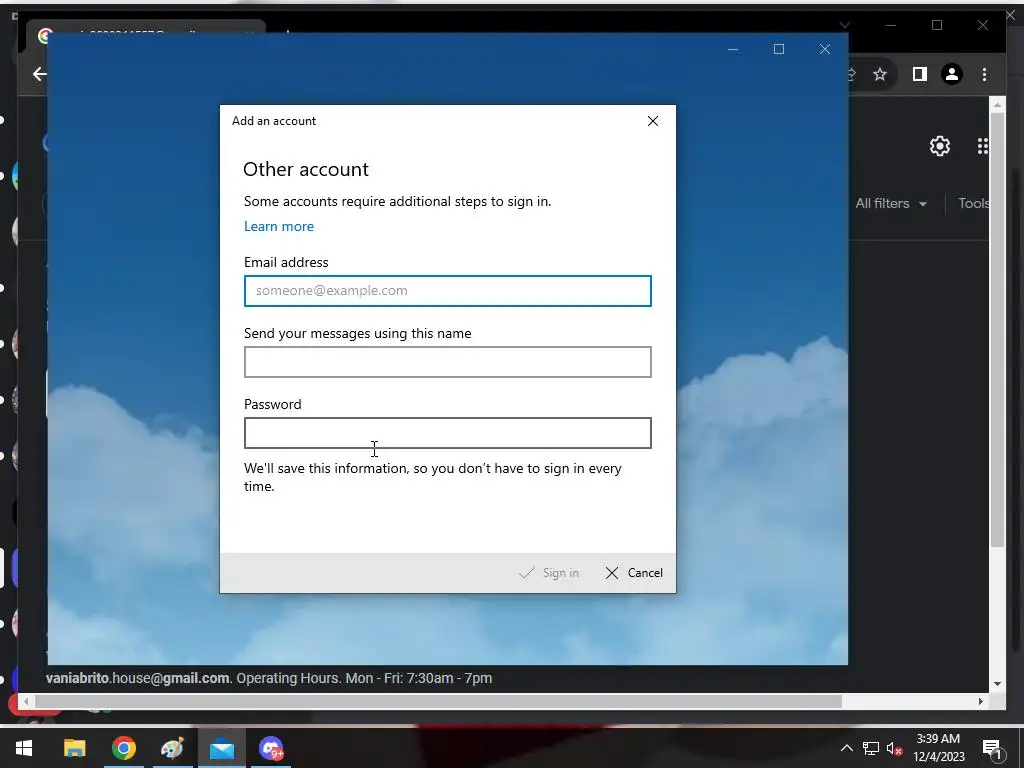Image resolution: width=1024 pixels, height=768 pixels.
Task: Select the Mail app on the taskbar
Action: click(x=221, y=748)
